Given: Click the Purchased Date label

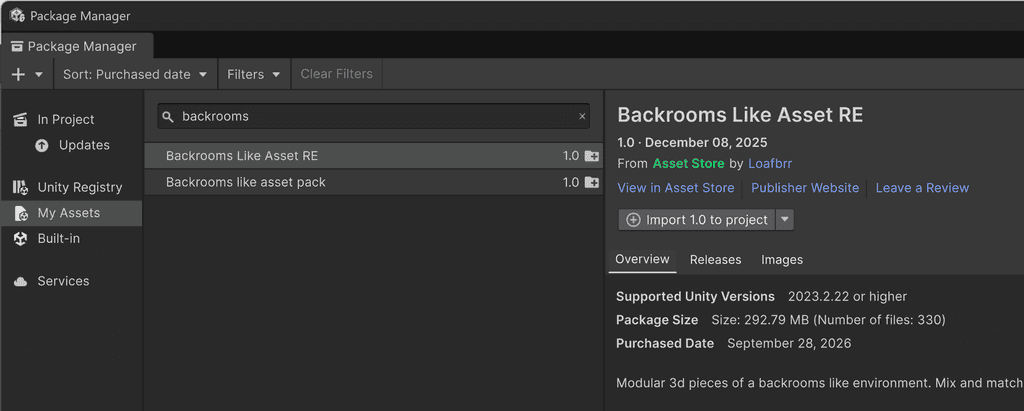Looking at the screenshot, I should pyautogui.click(x=665, y=344).
